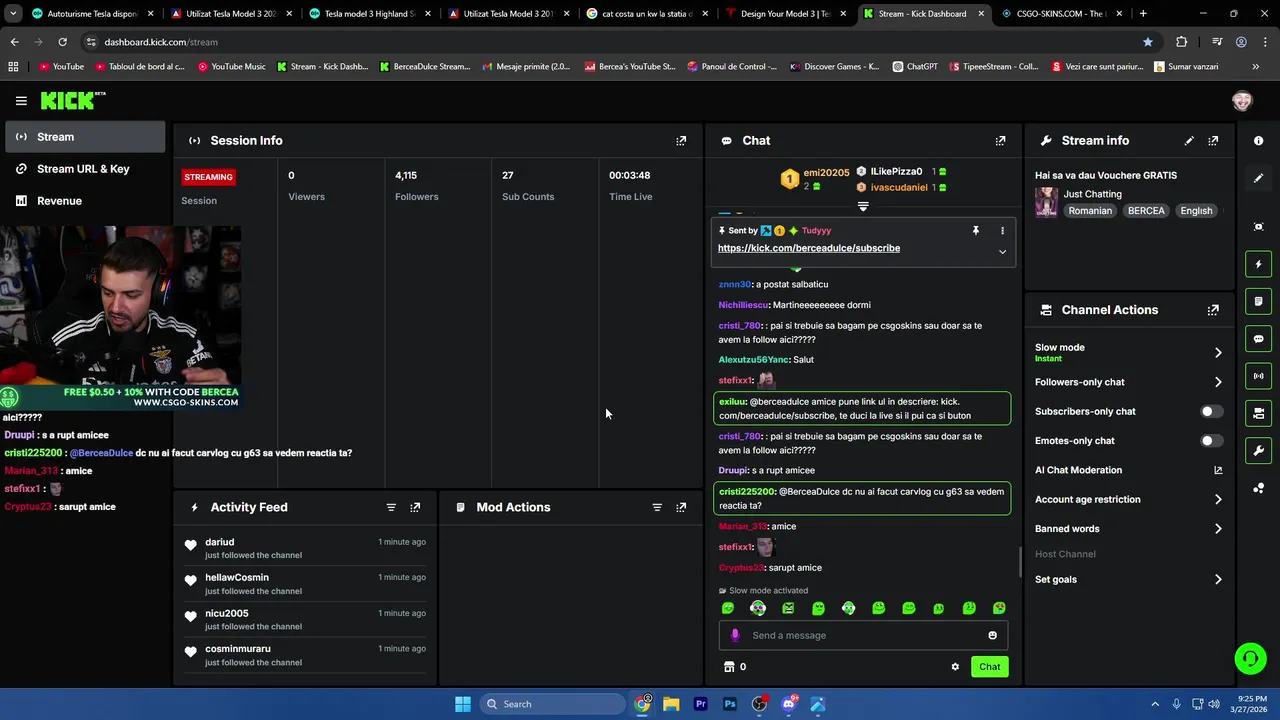Pop out the Chat panel
The image size is (1280, 720).
(x=1000, y=141)
